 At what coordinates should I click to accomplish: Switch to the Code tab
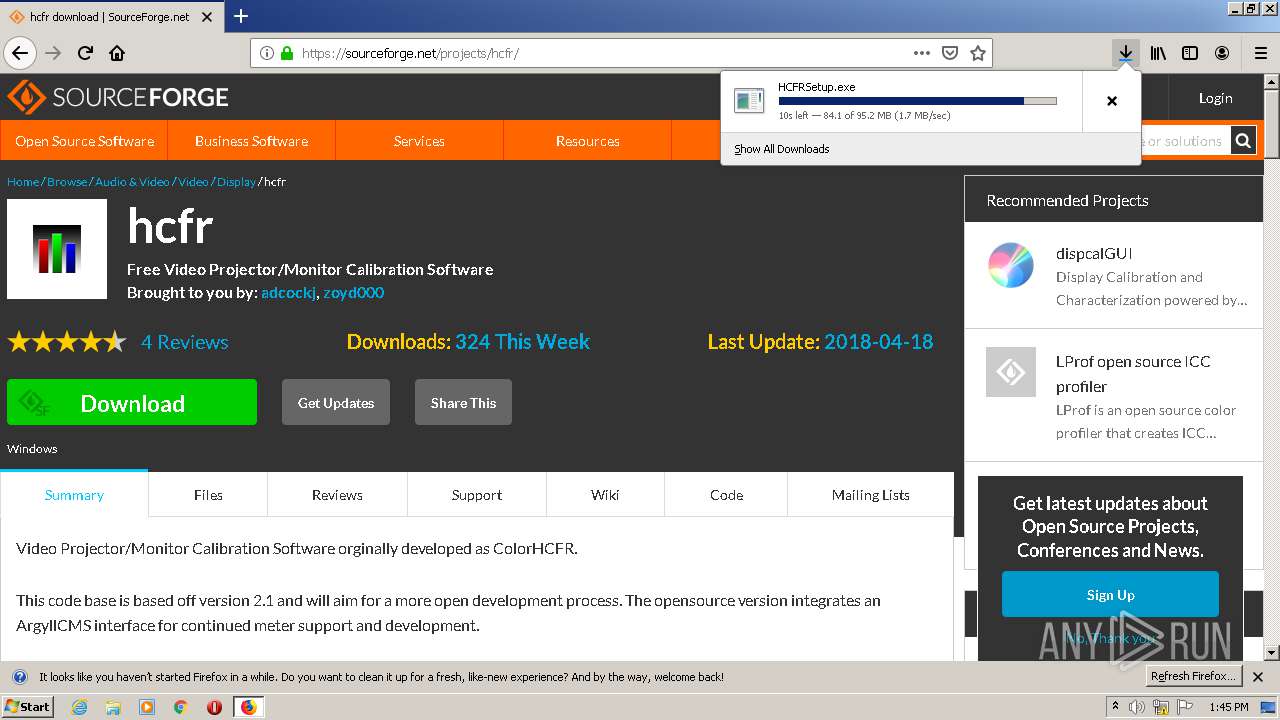click(726, 495)
